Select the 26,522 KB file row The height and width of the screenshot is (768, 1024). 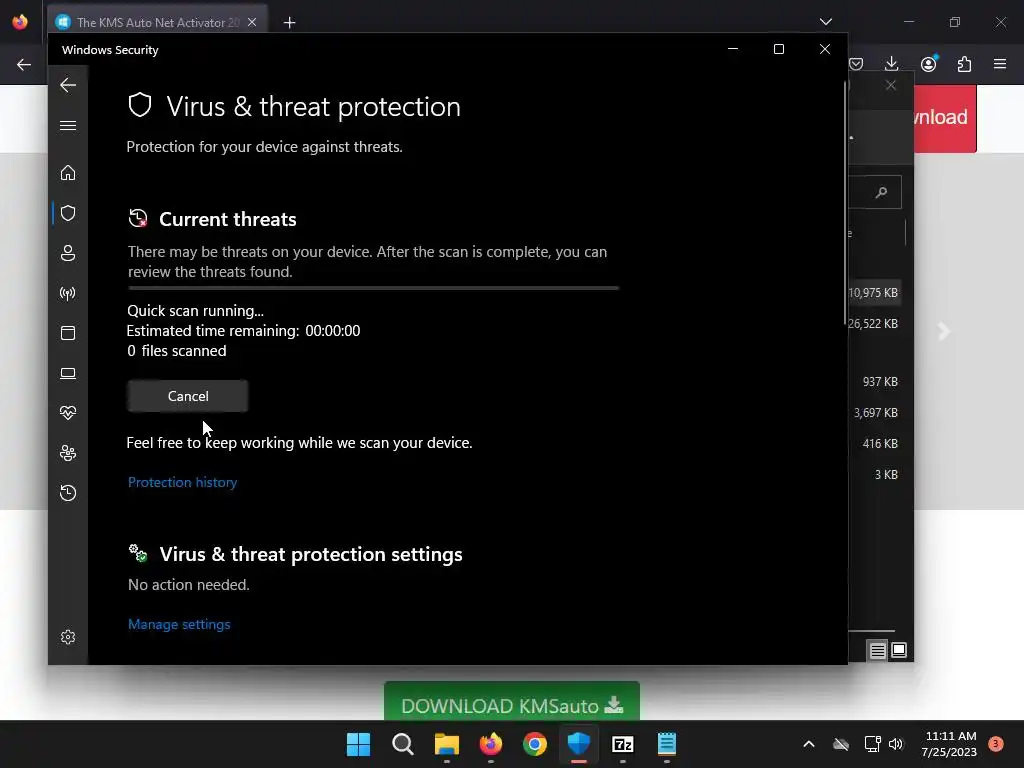(x=873, y=324)
